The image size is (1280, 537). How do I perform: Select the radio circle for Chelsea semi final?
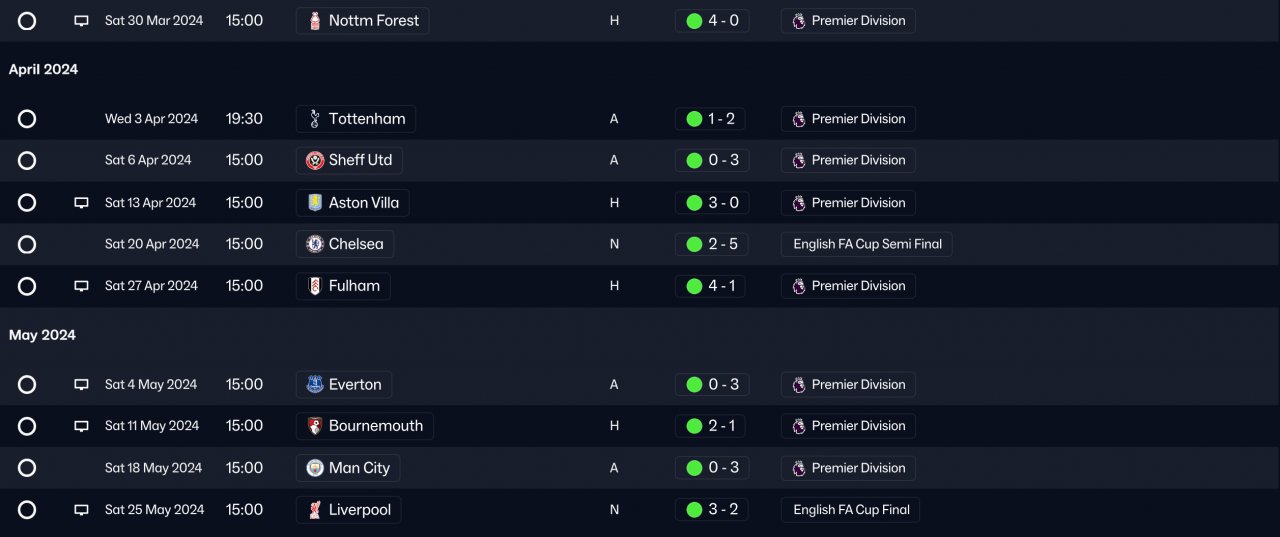coord(27,244)
